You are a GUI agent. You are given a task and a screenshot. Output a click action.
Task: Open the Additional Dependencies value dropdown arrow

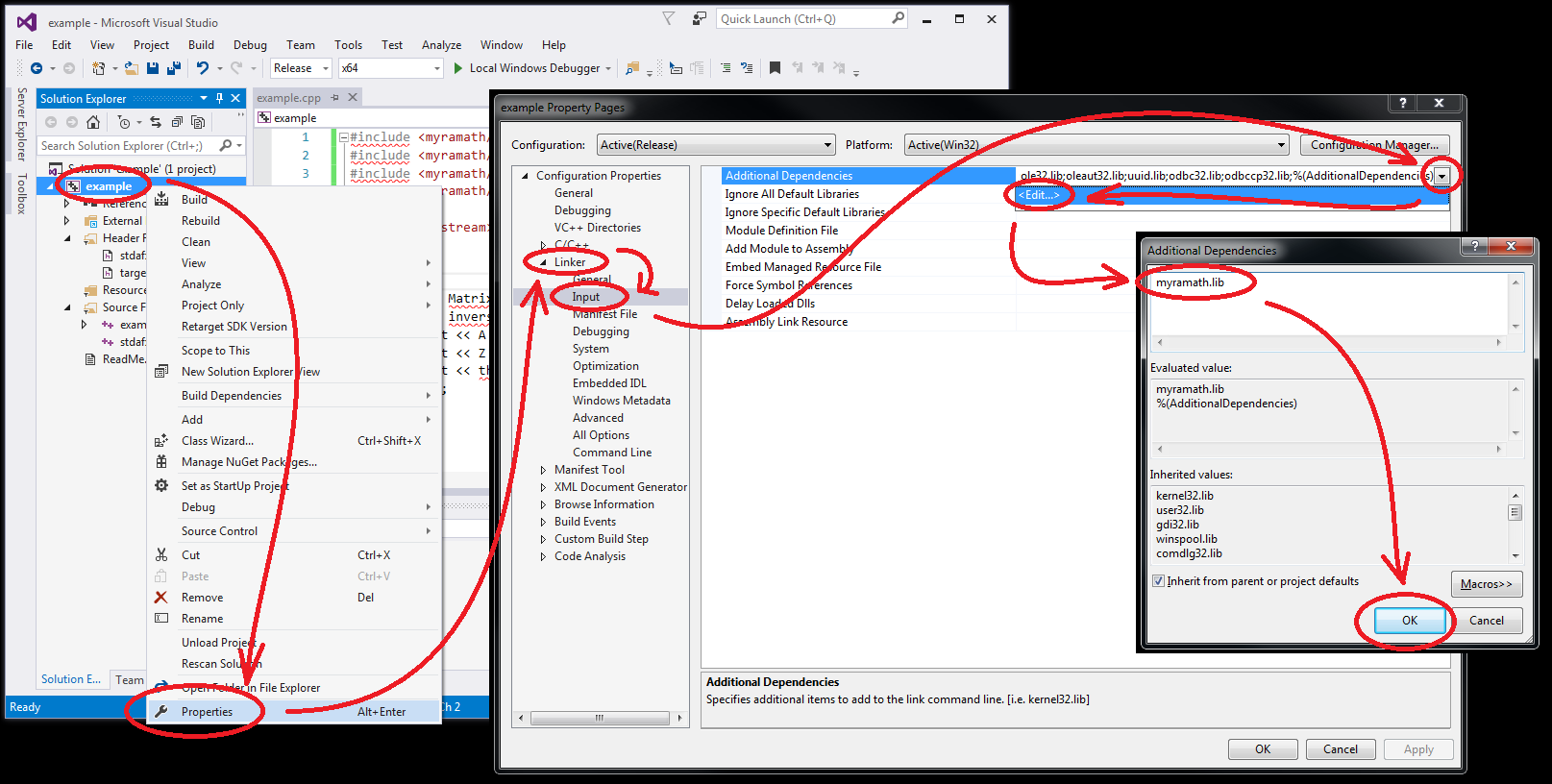(x=1441, y=176)
